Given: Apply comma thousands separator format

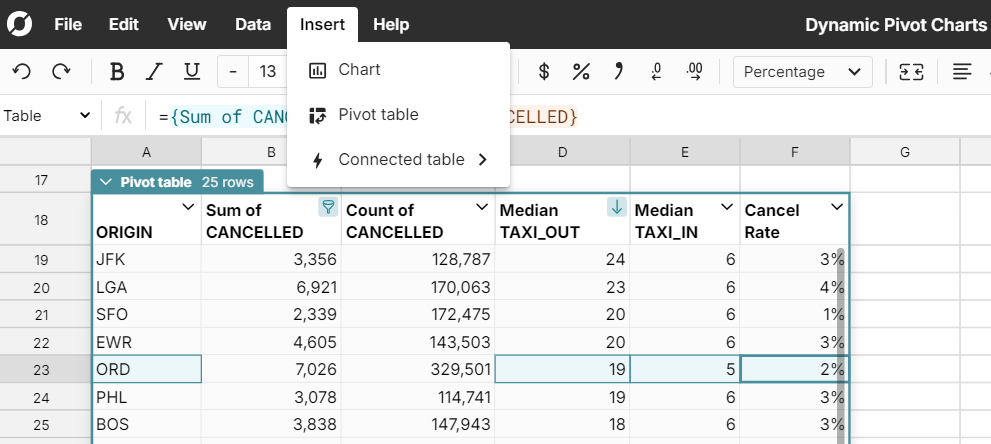Looking at the screenshot, I should [618, 71].
